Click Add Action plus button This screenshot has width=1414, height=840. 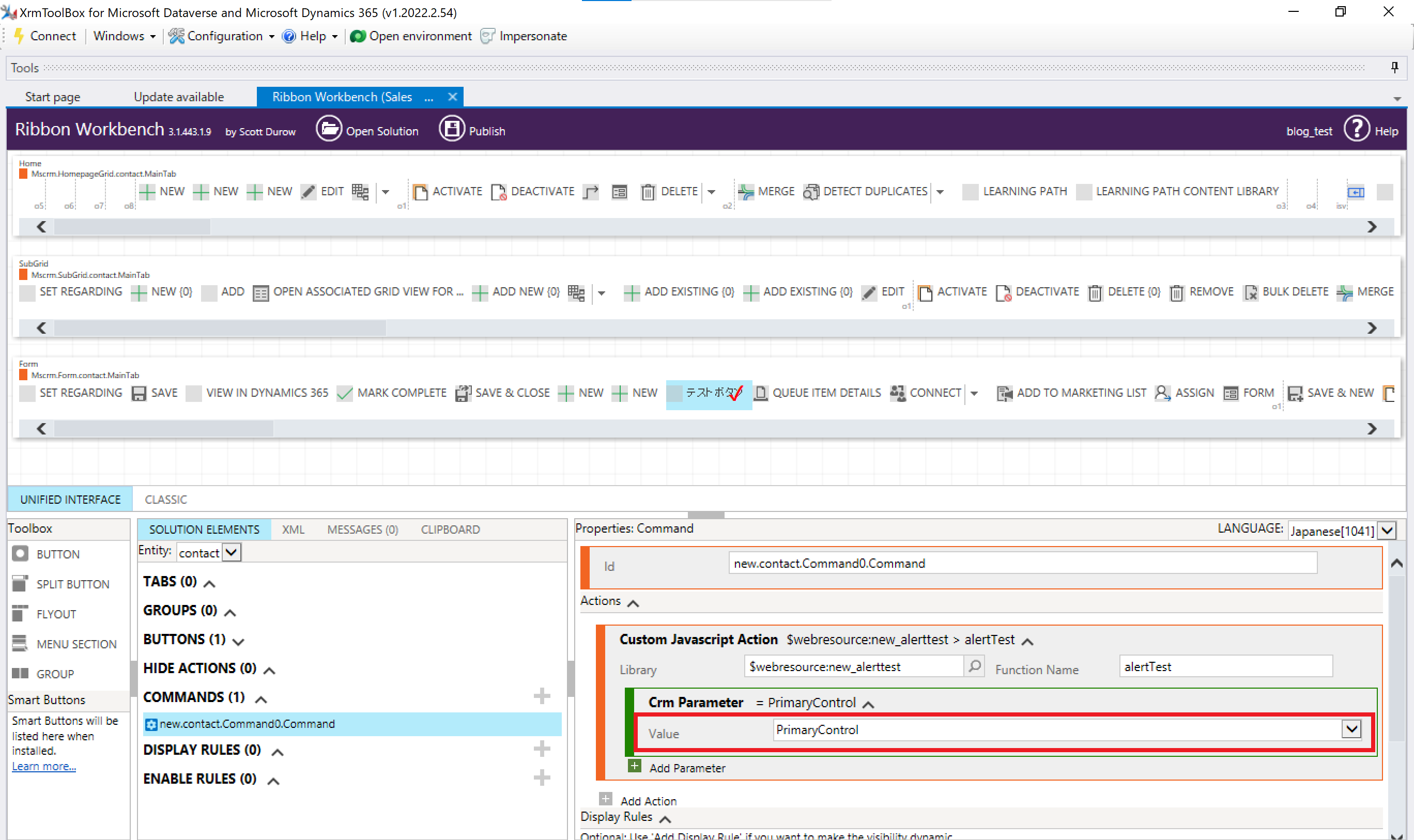605,799
